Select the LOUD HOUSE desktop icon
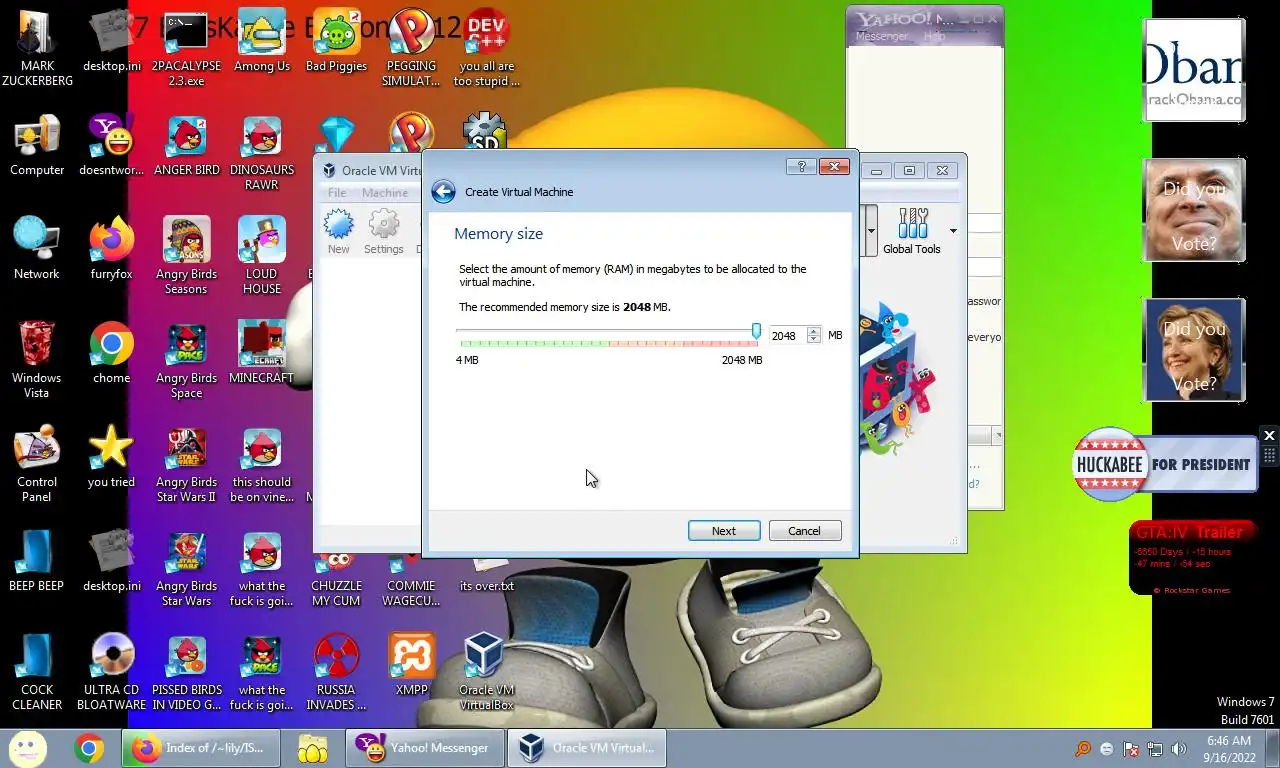The image size is (1280, 768). (261, 257)
